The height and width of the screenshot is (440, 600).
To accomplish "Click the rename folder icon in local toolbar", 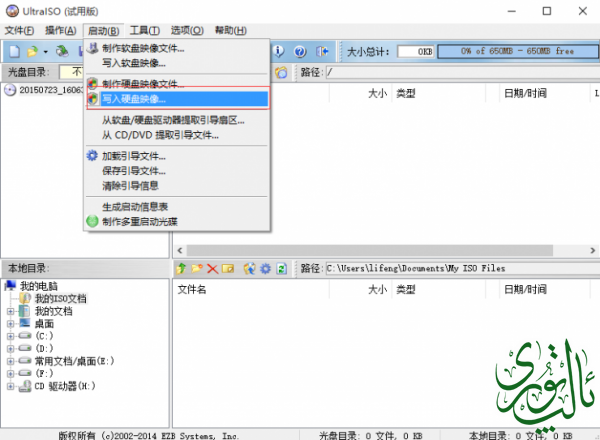I will (x=228, y=269).
